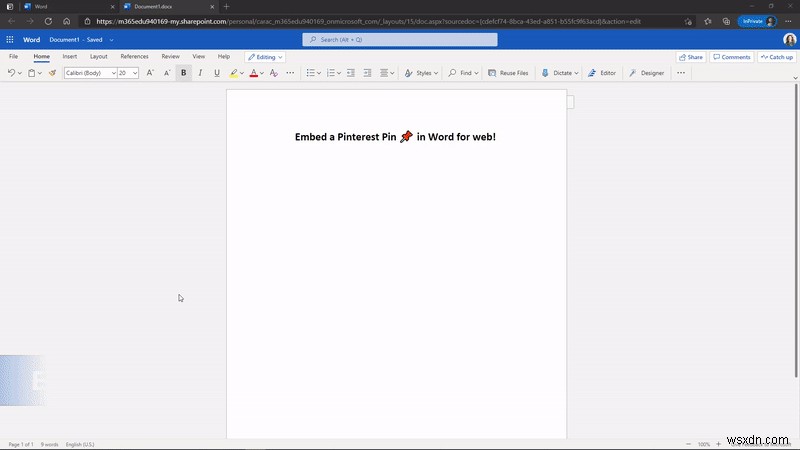Select the Format Painter icon
Viewport: 800px width, 450px height.
coord(52,73)
